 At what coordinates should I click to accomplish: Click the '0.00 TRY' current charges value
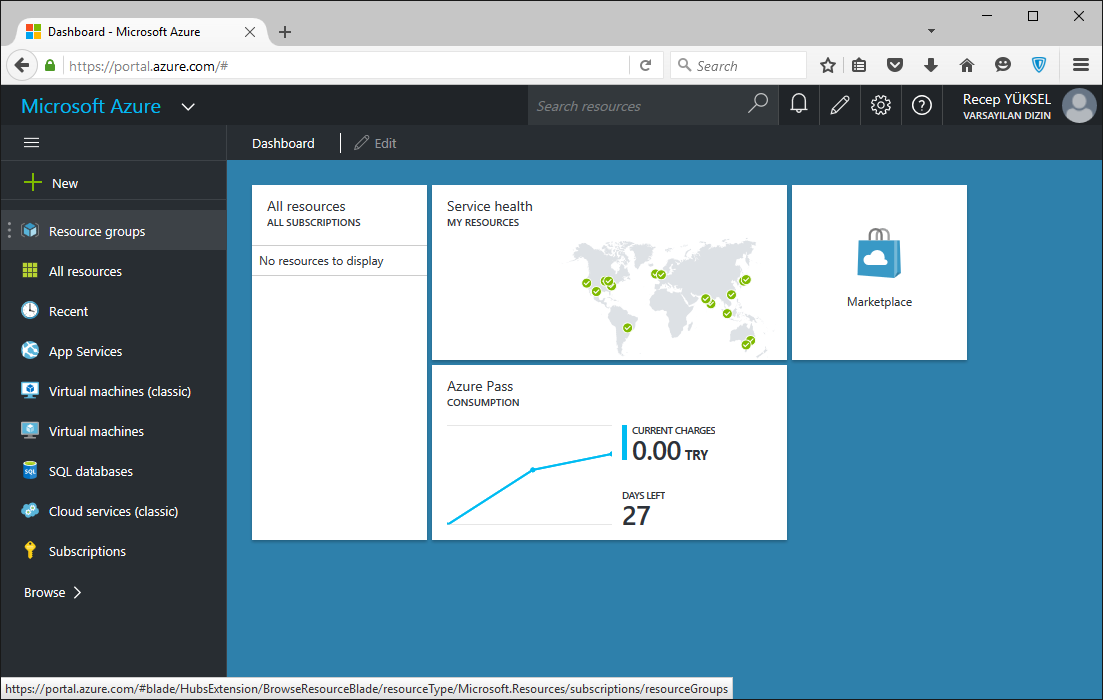pyautogui.click(x=670, y=450)
